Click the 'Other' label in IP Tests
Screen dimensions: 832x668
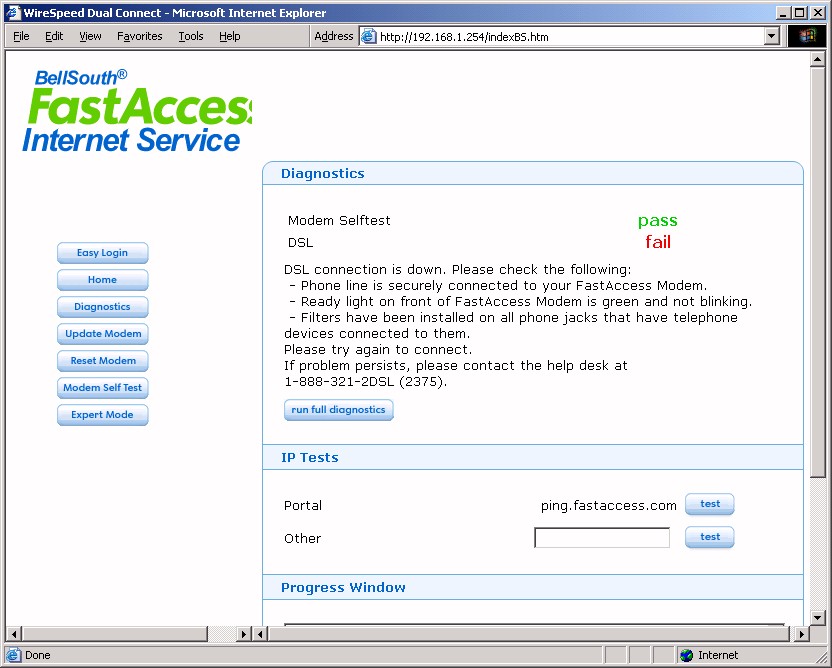click(x=302, y=539)
